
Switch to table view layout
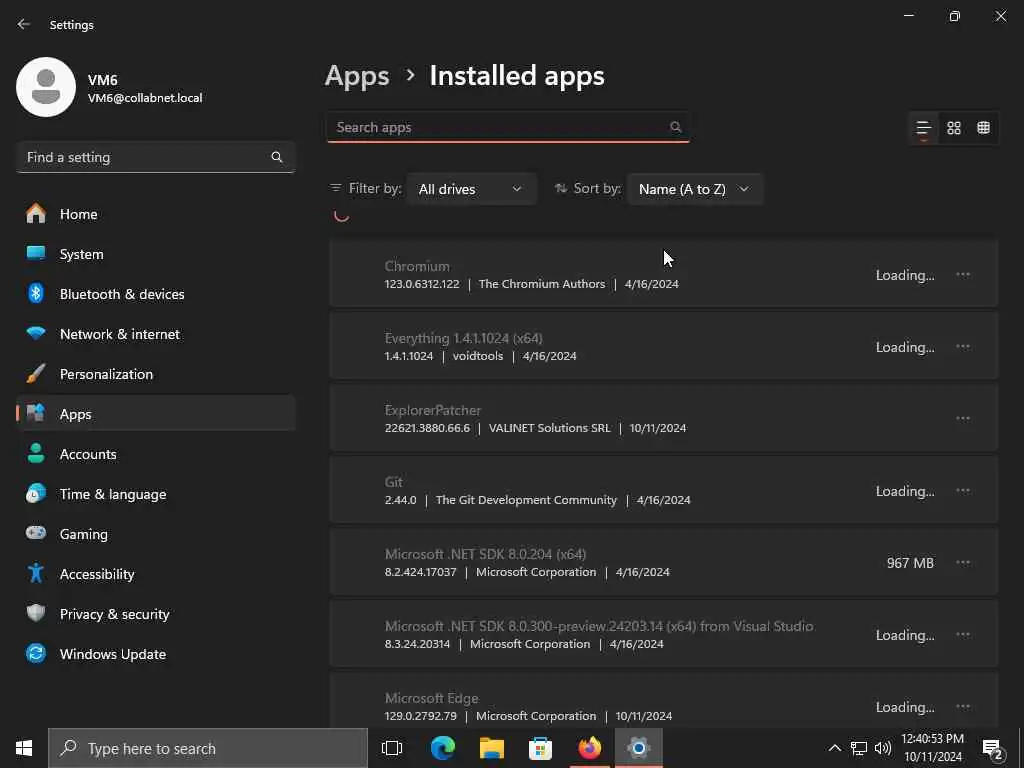tap(984, 128)
